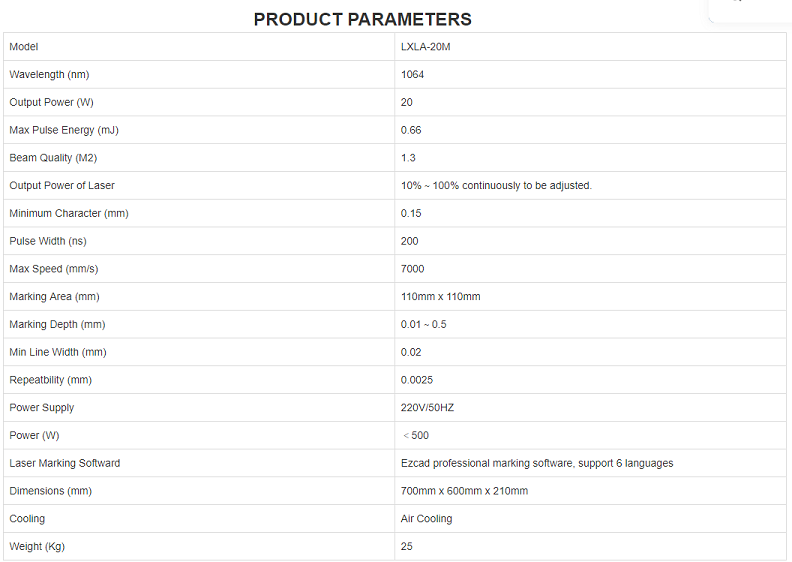Click the Minimum Character (mm) label
Viewport: 792px width, 562px height.
(69, 213)
